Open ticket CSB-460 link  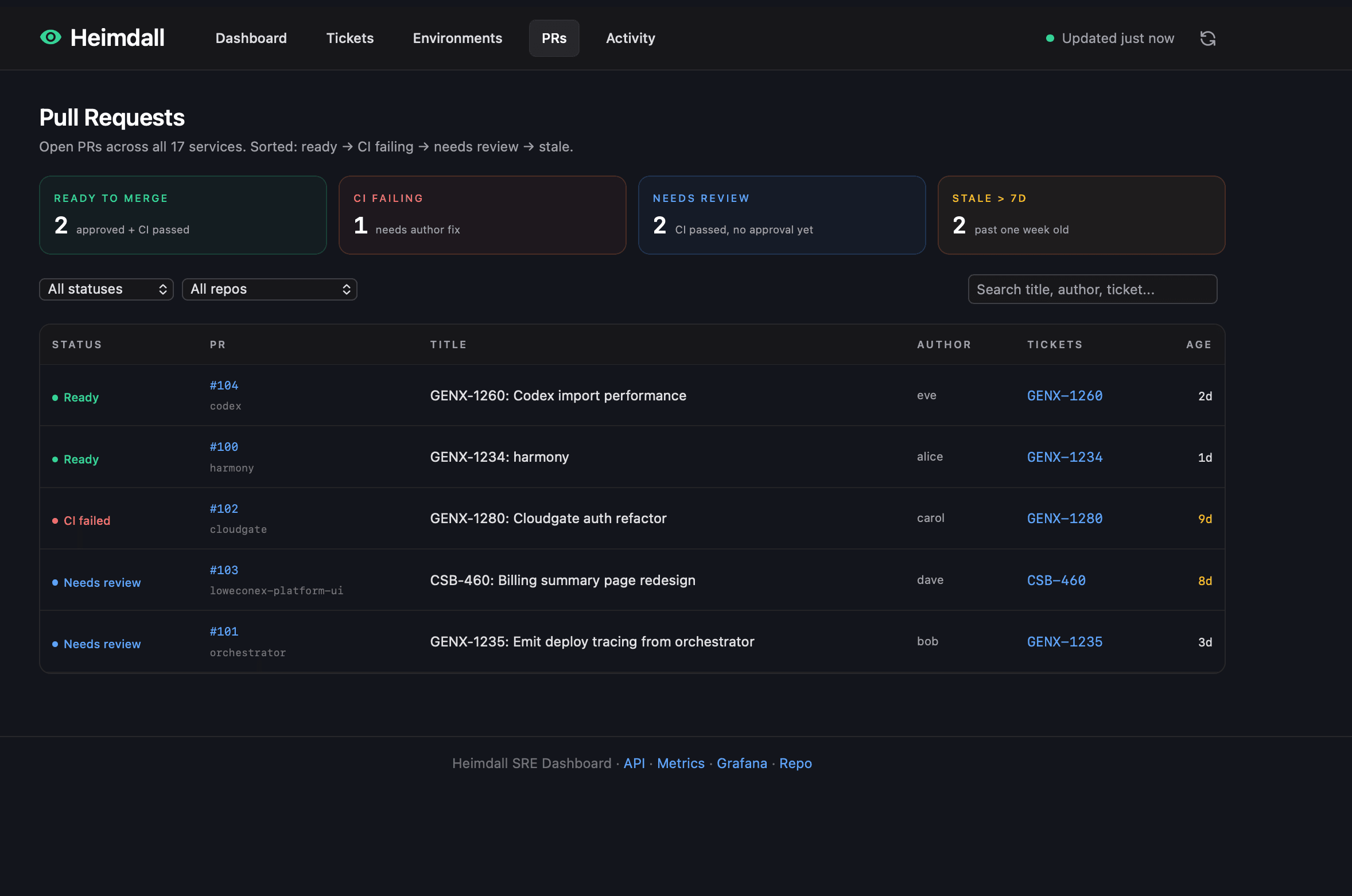pyautogui.click(x=1056, y=581)
